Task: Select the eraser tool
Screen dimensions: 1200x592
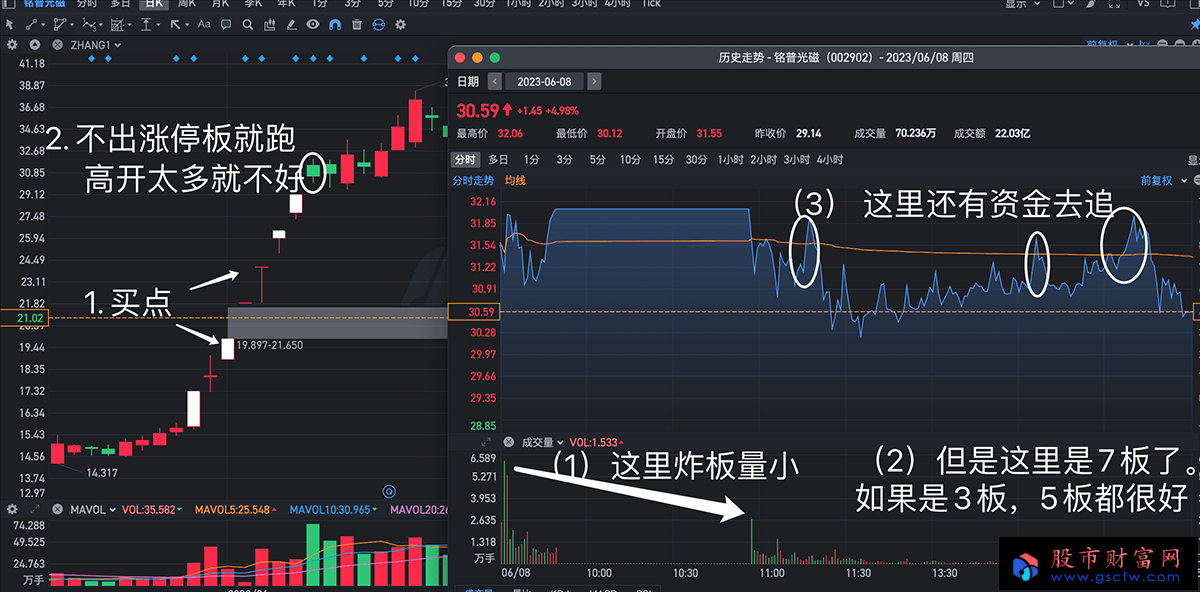Action: point(294,24)
